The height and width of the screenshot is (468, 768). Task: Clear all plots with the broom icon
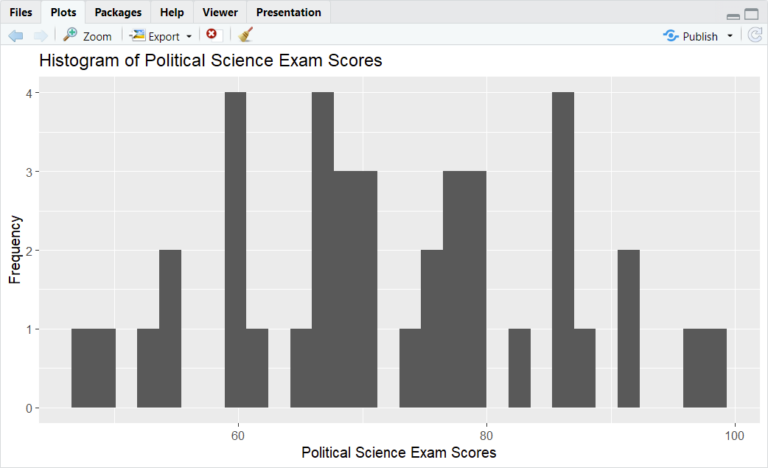click(245, 35)
